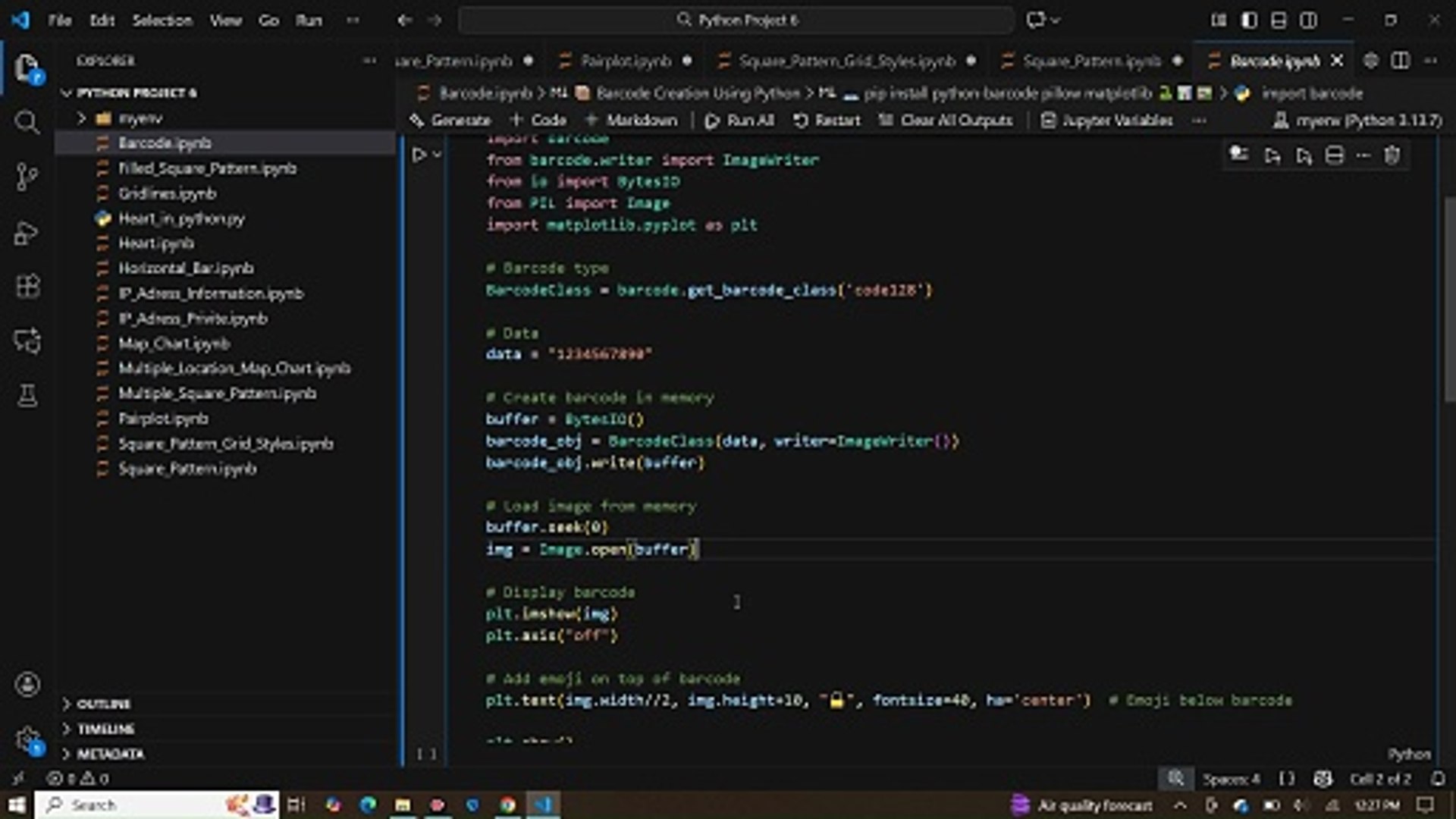Open the Selection menu
The height and width of the screenshot is (819, 1456).
(162, 20)
